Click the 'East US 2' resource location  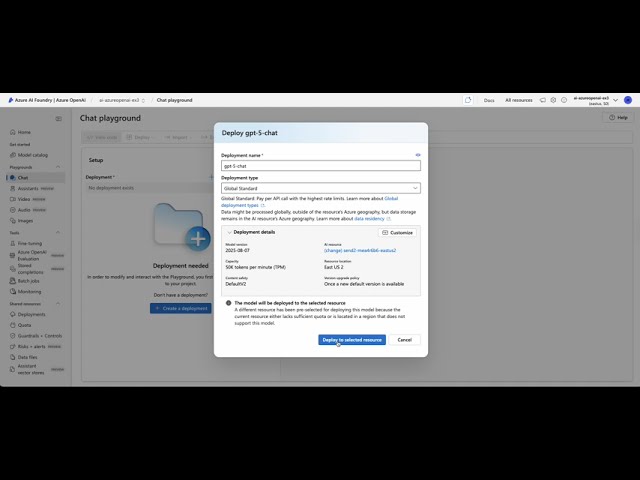pyautogui.click(x=333, y=267)
